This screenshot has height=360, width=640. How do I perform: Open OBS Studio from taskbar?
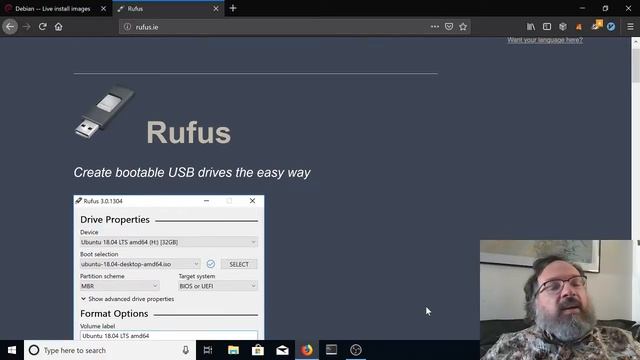(x=356, y=350)
